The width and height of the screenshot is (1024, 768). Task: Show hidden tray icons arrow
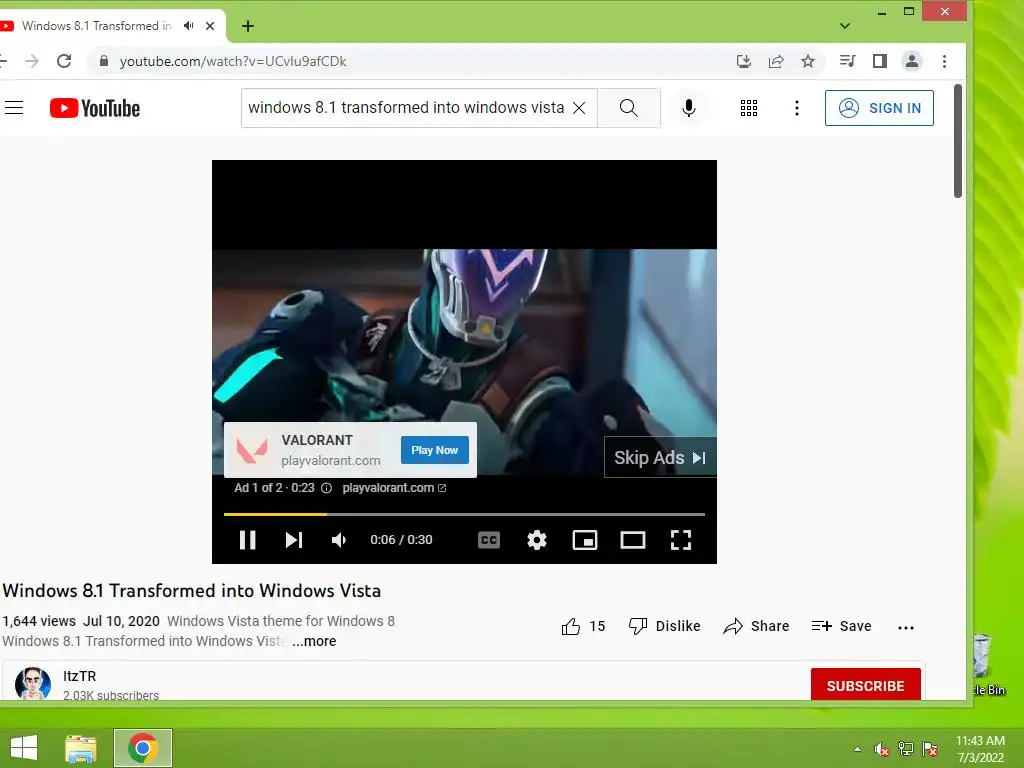tap(857, 749)
